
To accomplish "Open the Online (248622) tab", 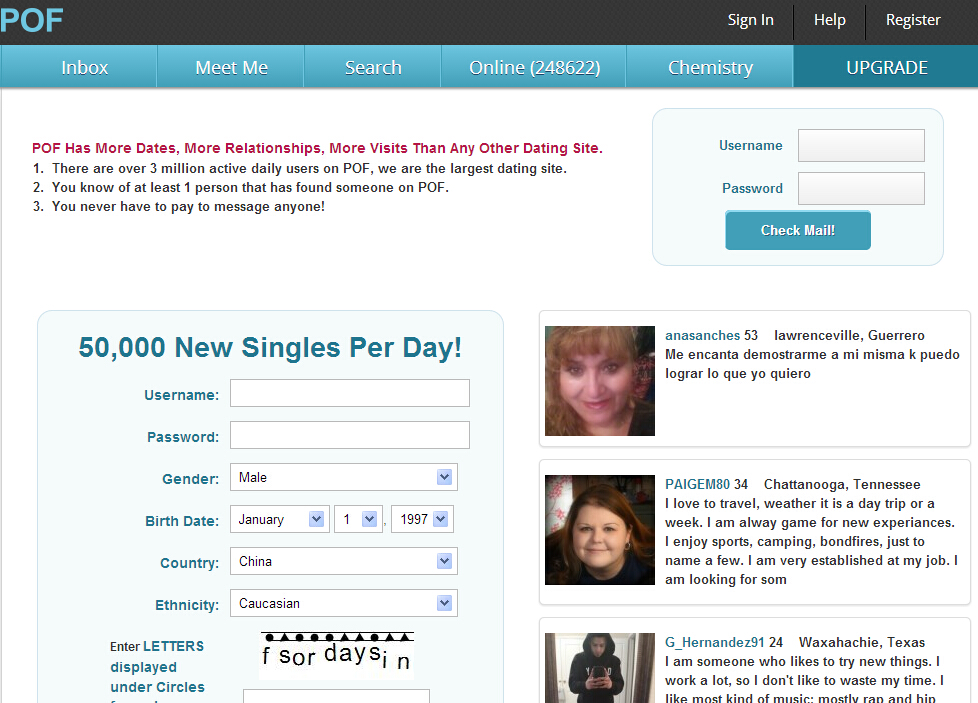I will click(534, 67).
